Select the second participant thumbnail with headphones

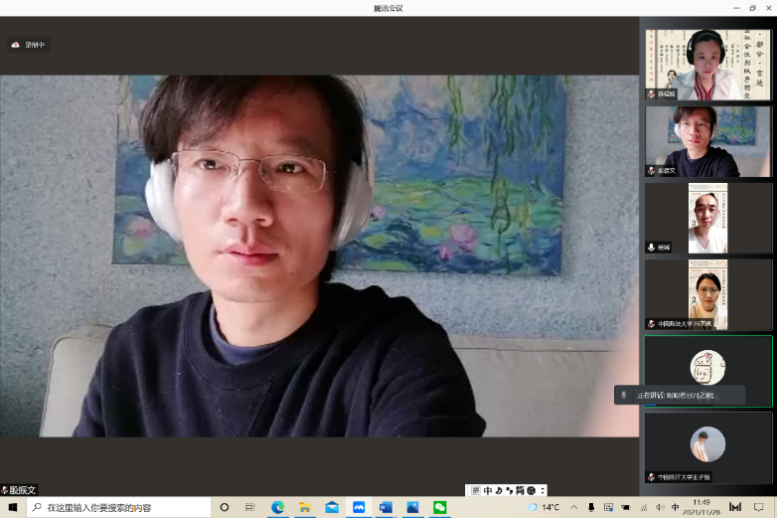coord(707,141)
